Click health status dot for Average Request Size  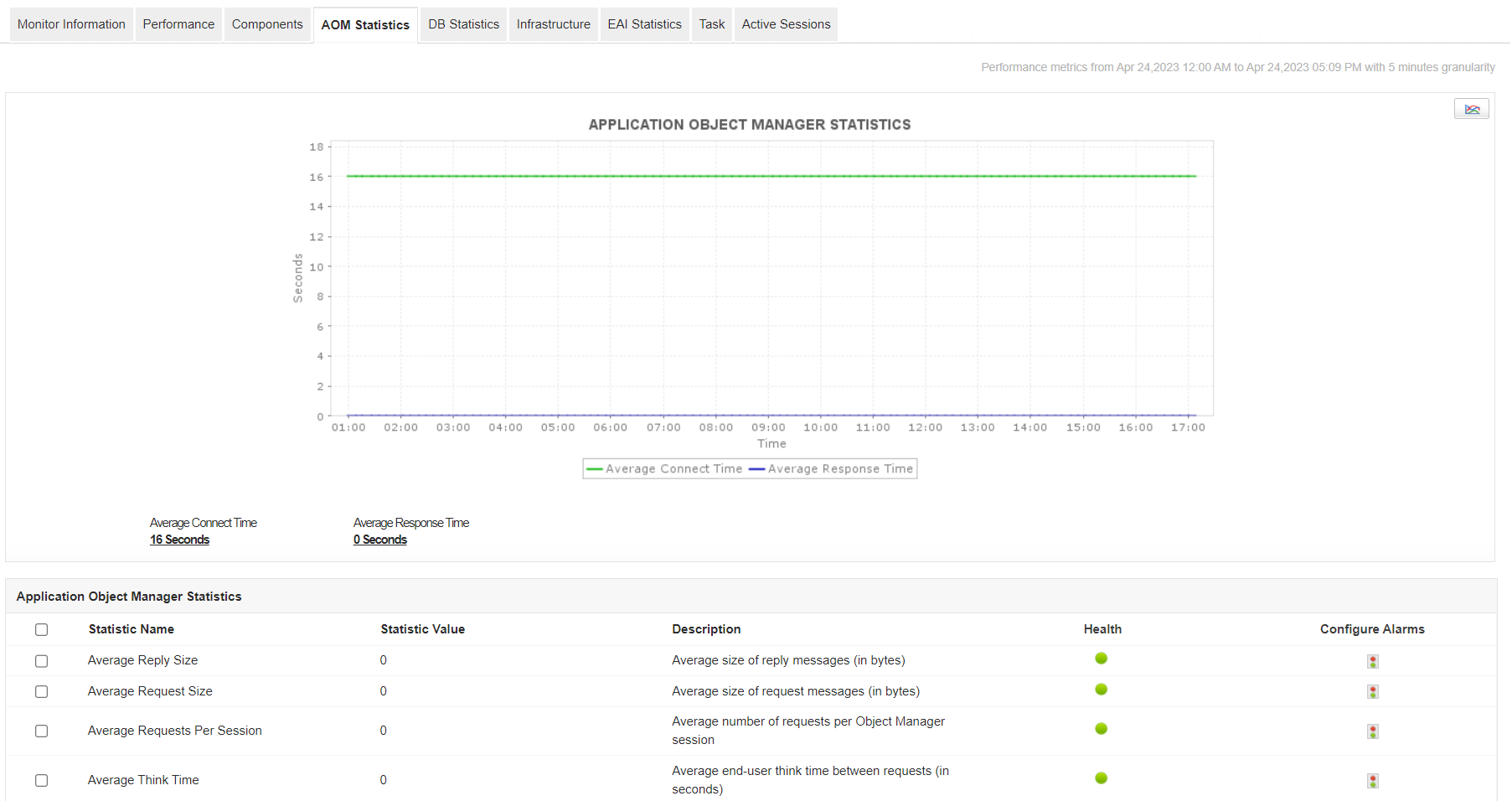(1101, 690)
